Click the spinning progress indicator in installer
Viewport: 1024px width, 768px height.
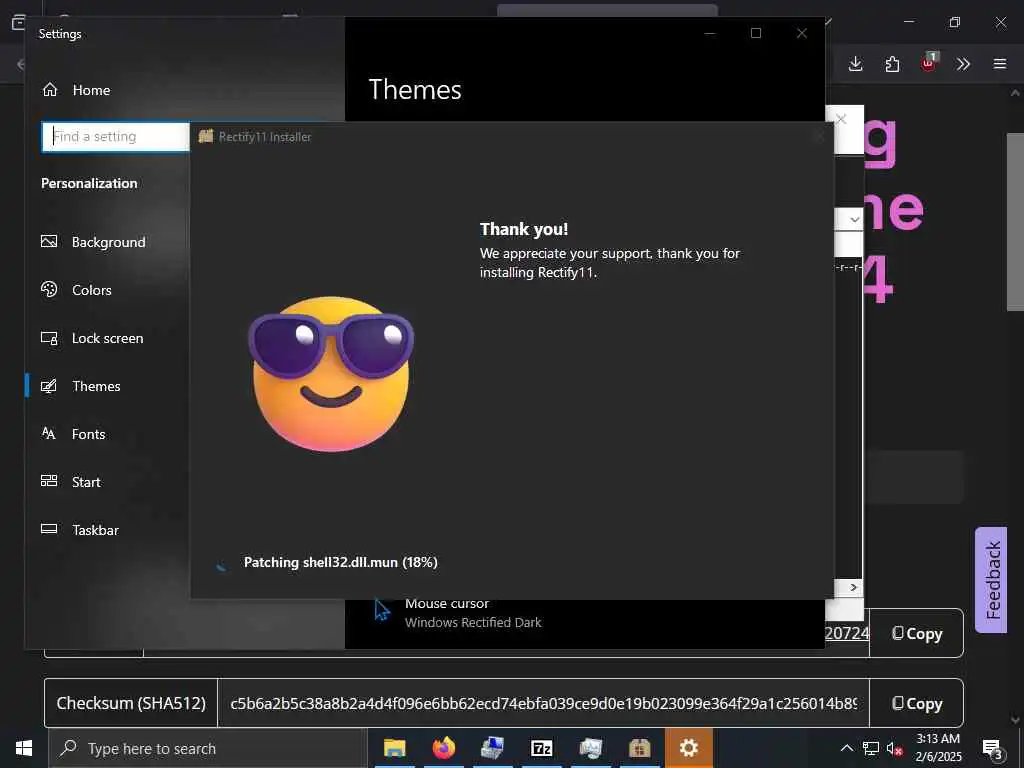point(221,565)
